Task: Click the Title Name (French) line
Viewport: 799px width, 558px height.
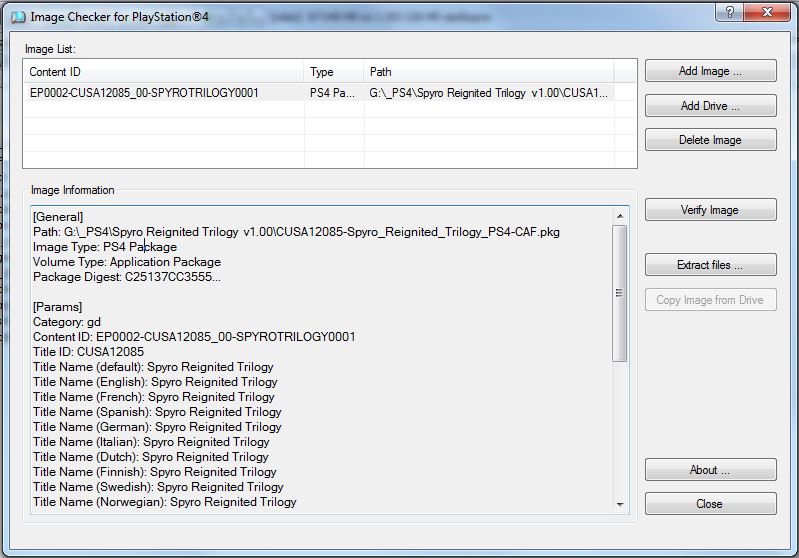Action: pos(153,396)
